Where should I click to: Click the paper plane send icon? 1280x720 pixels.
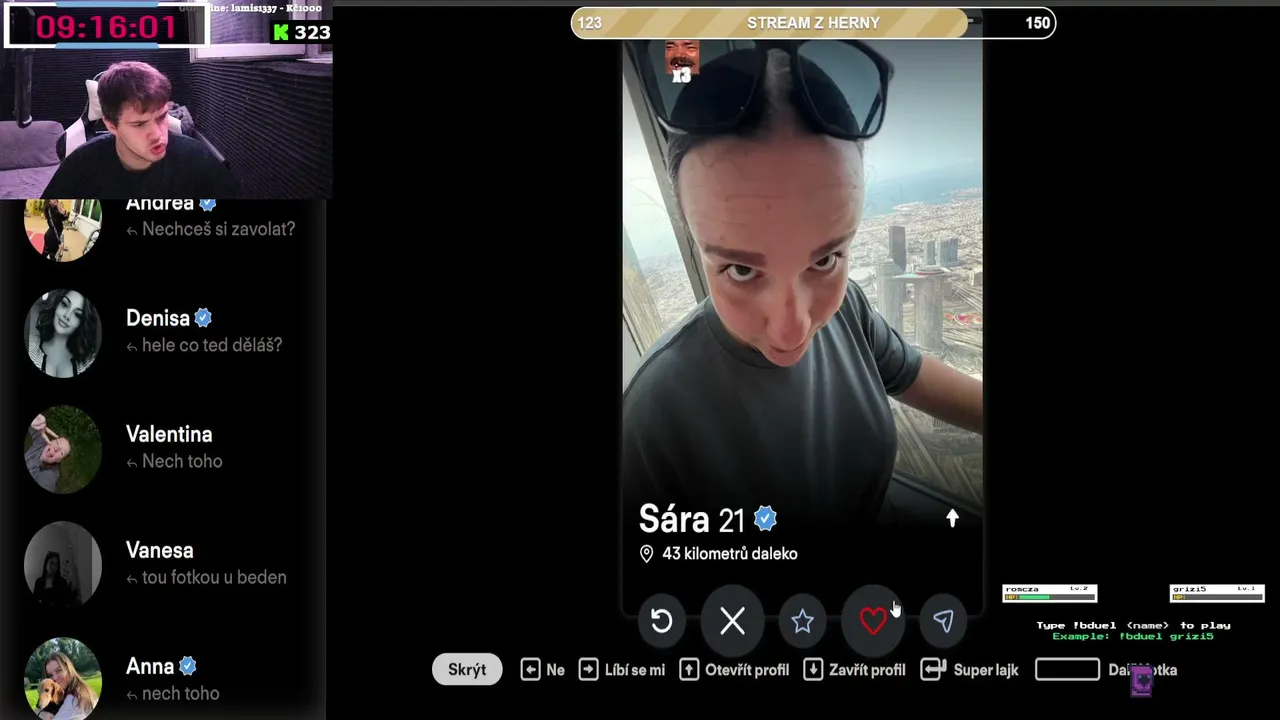point(943,621)
